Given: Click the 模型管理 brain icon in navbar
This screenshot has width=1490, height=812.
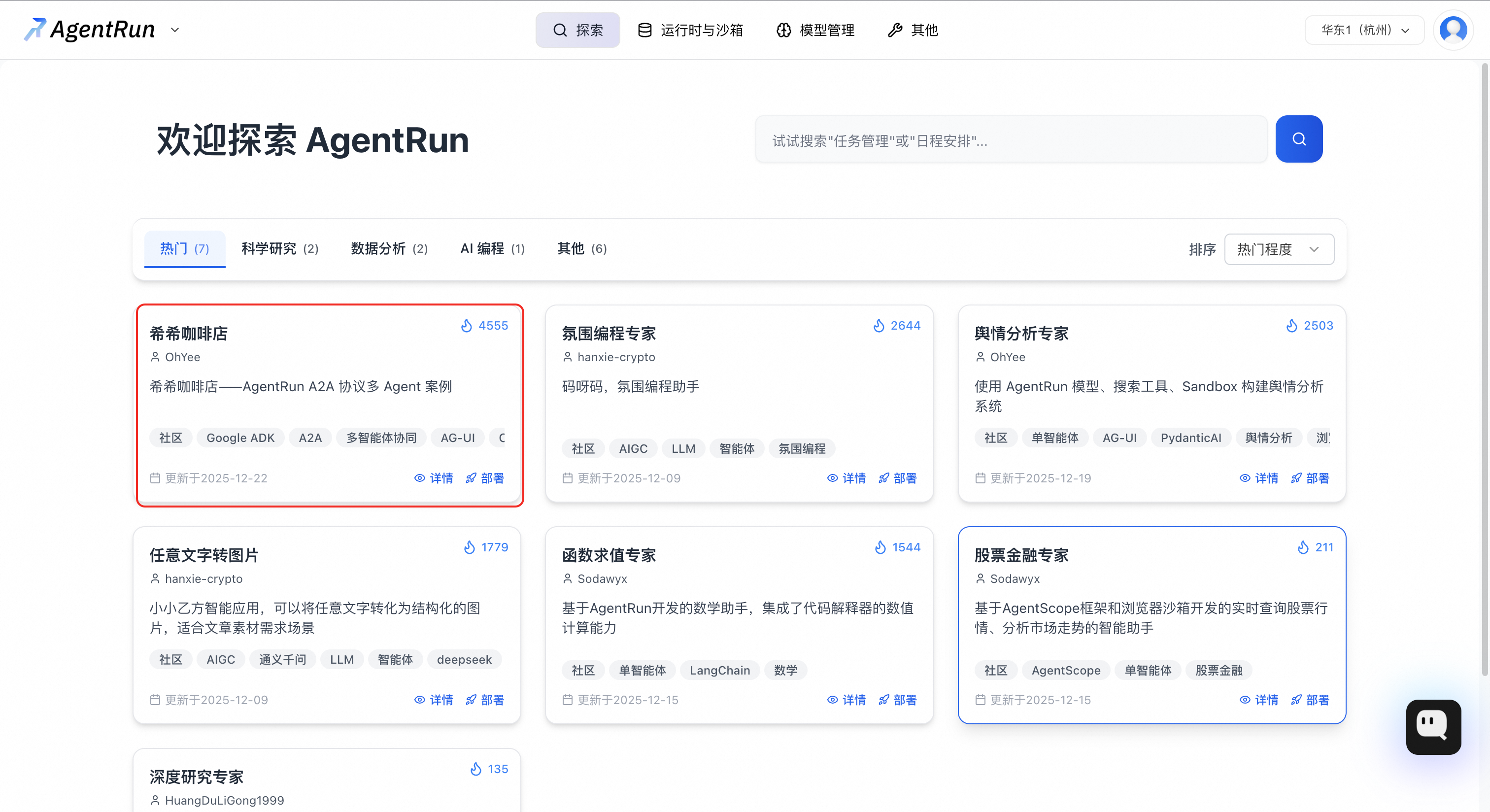Looking at the screenshot, I should [783, 30].
